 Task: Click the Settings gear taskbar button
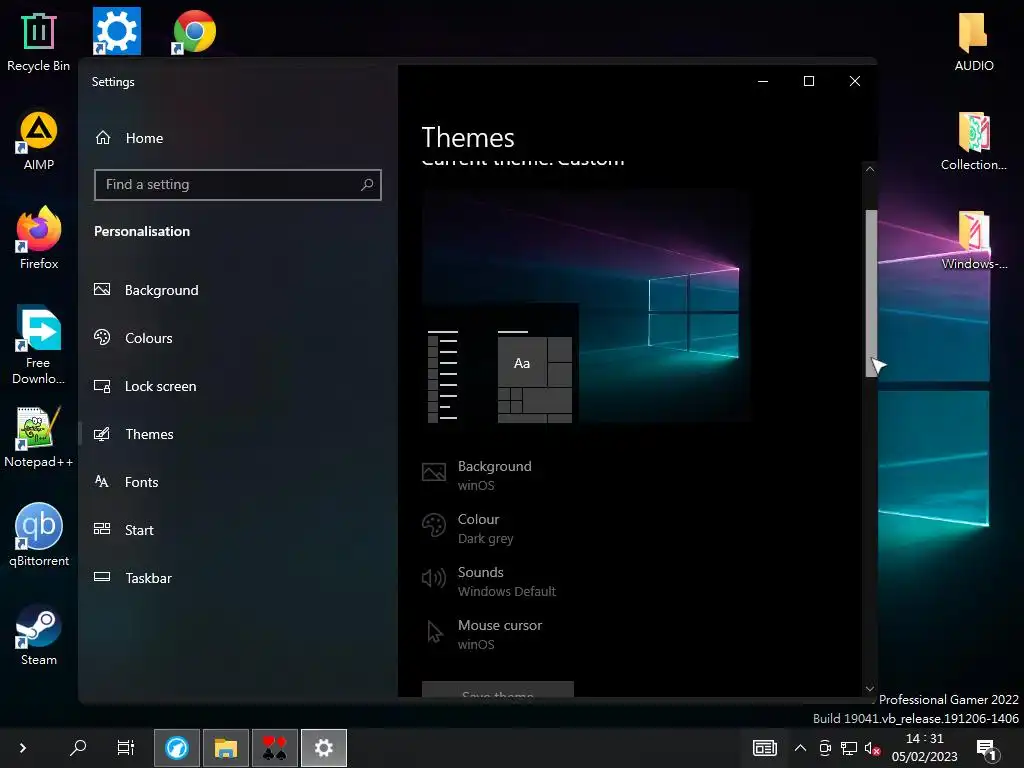coord(323,748)
